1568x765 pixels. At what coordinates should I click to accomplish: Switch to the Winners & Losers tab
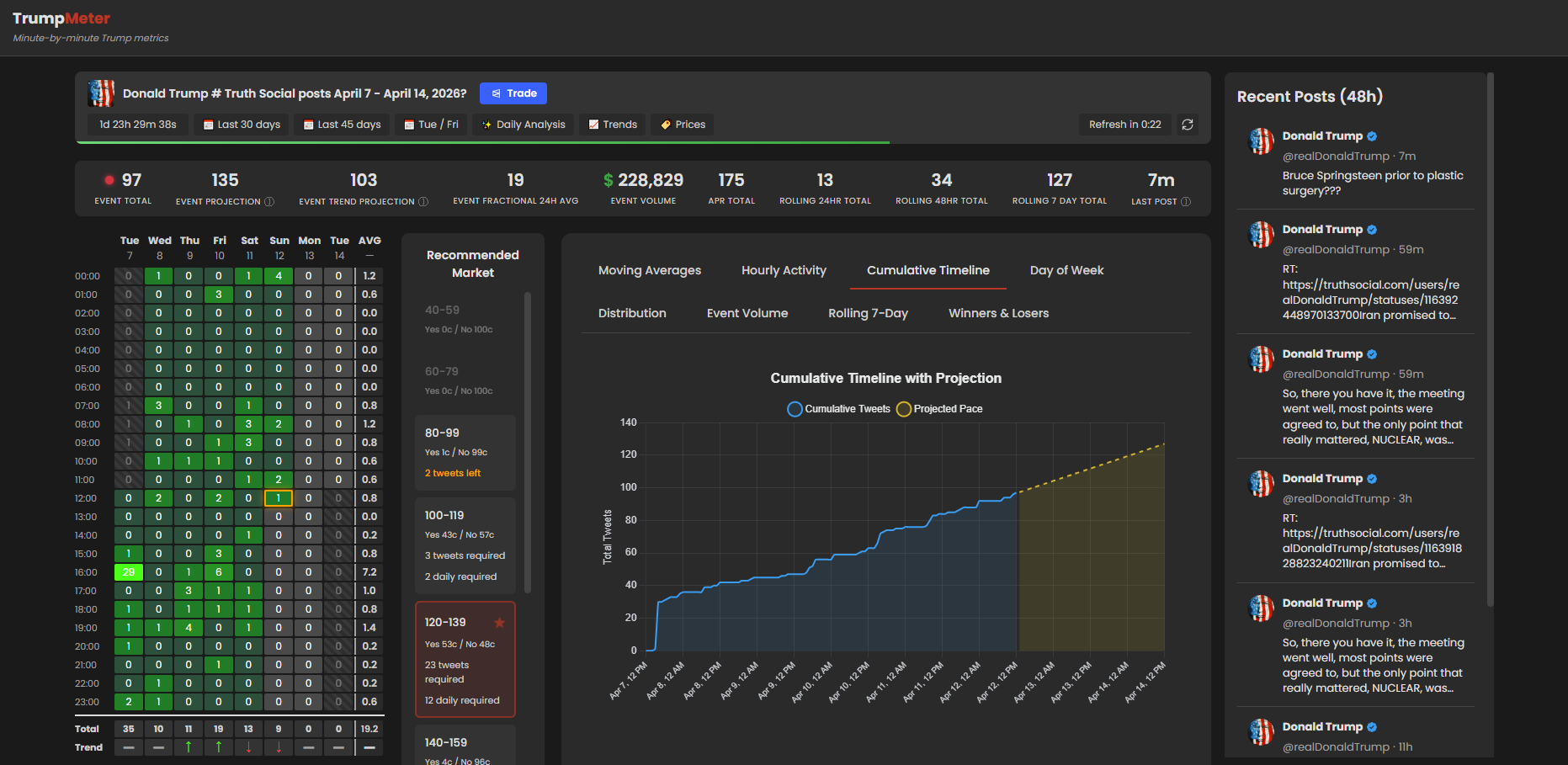998,313
